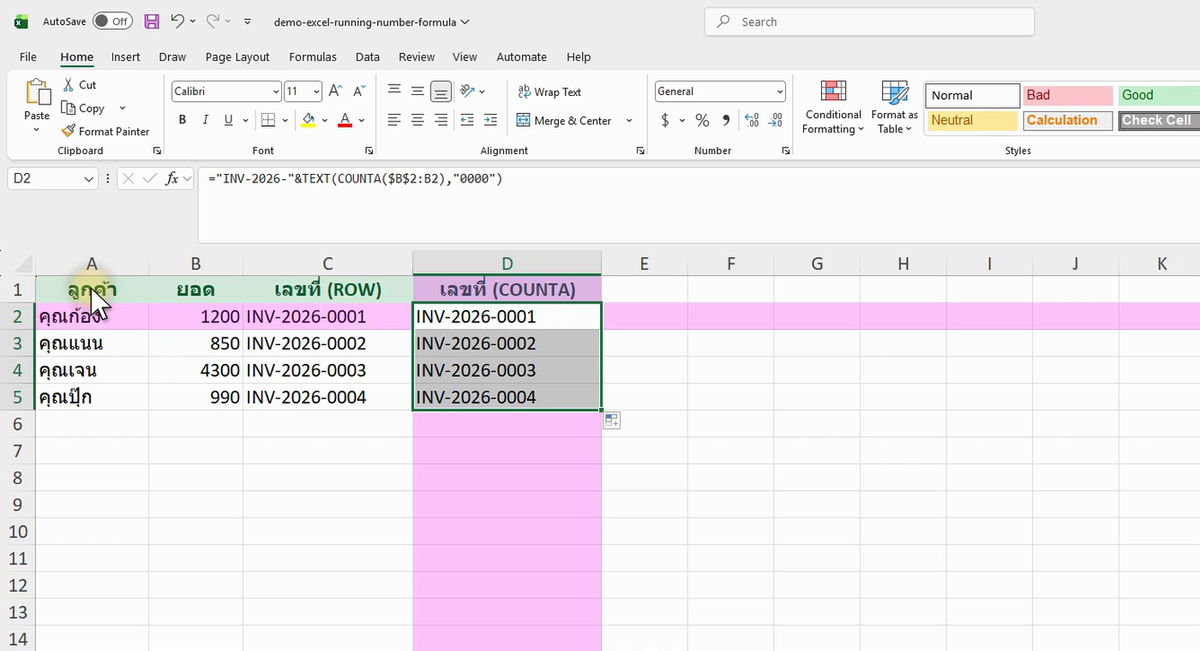Viewport: 1200px width, 651px height.
Task: Apply Bold formatting
Action: click(x=182, y=120)
